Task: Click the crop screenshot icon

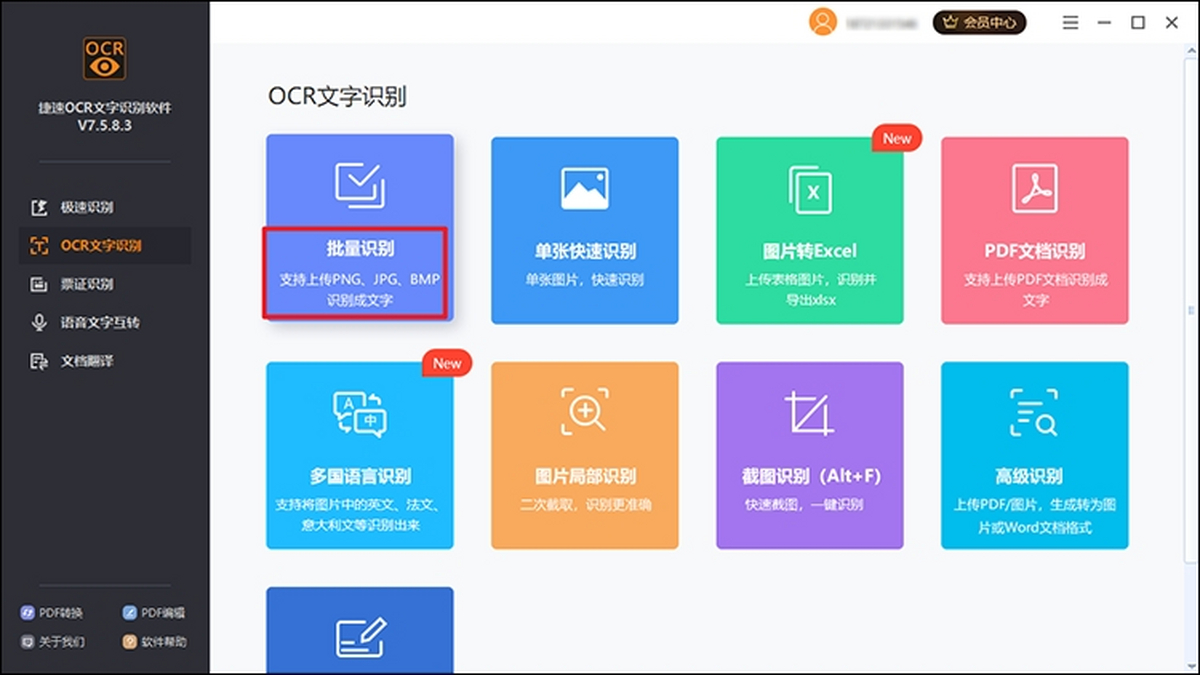Action: pos(809,412)
